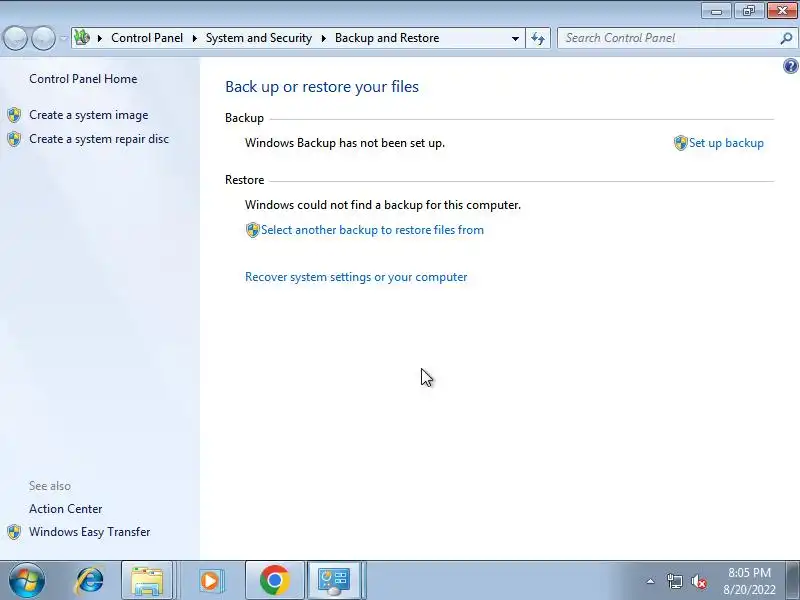Screen dimensions: 800x600
Task: Open Action Center link
Action: pos(65,509)
